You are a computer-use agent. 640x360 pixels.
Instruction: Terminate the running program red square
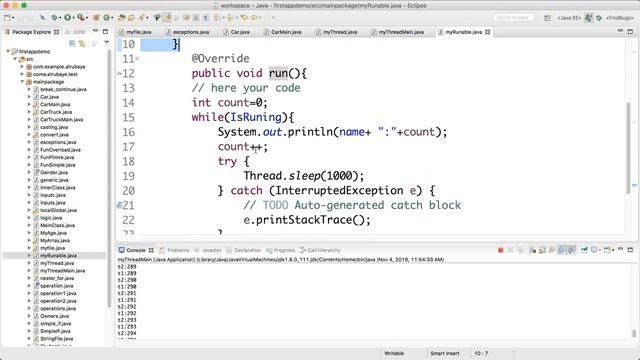[500, 250]
